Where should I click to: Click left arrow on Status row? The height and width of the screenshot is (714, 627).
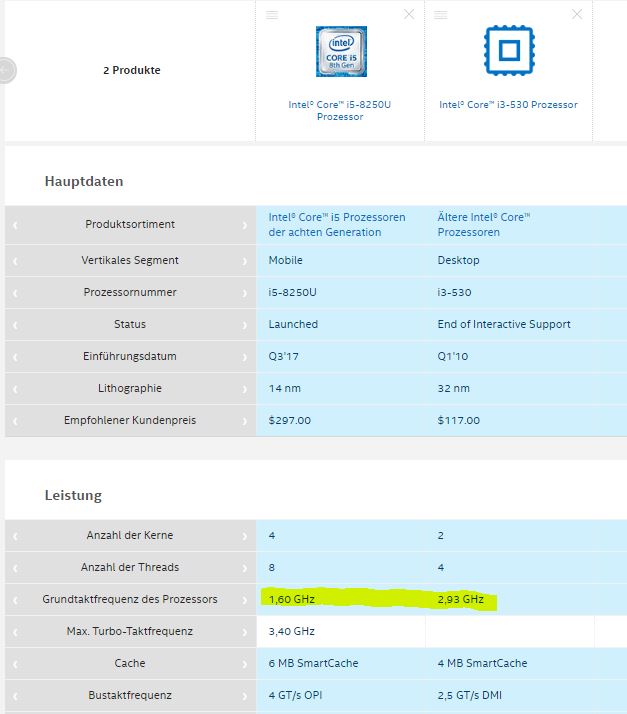(15, 325)
